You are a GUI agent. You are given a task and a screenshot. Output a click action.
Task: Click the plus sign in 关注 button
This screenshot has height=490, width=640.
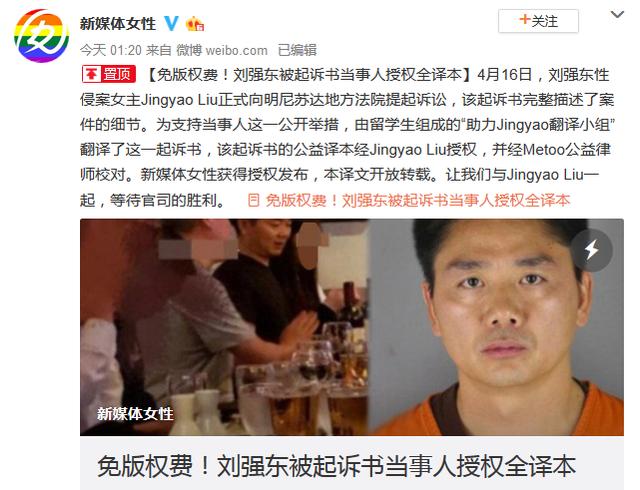click(x=524, y=19)
